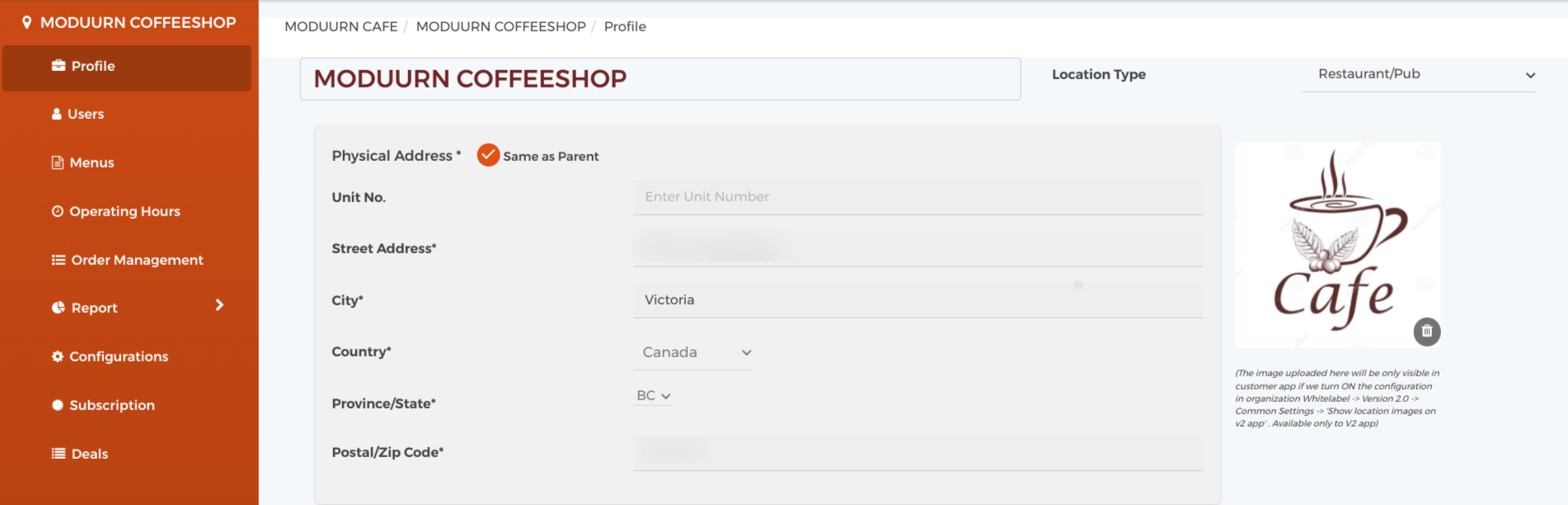This screenshot has height=505, width=1568.
Task: Click the Report pie chart icon
Action: click(x=59, y=308)
